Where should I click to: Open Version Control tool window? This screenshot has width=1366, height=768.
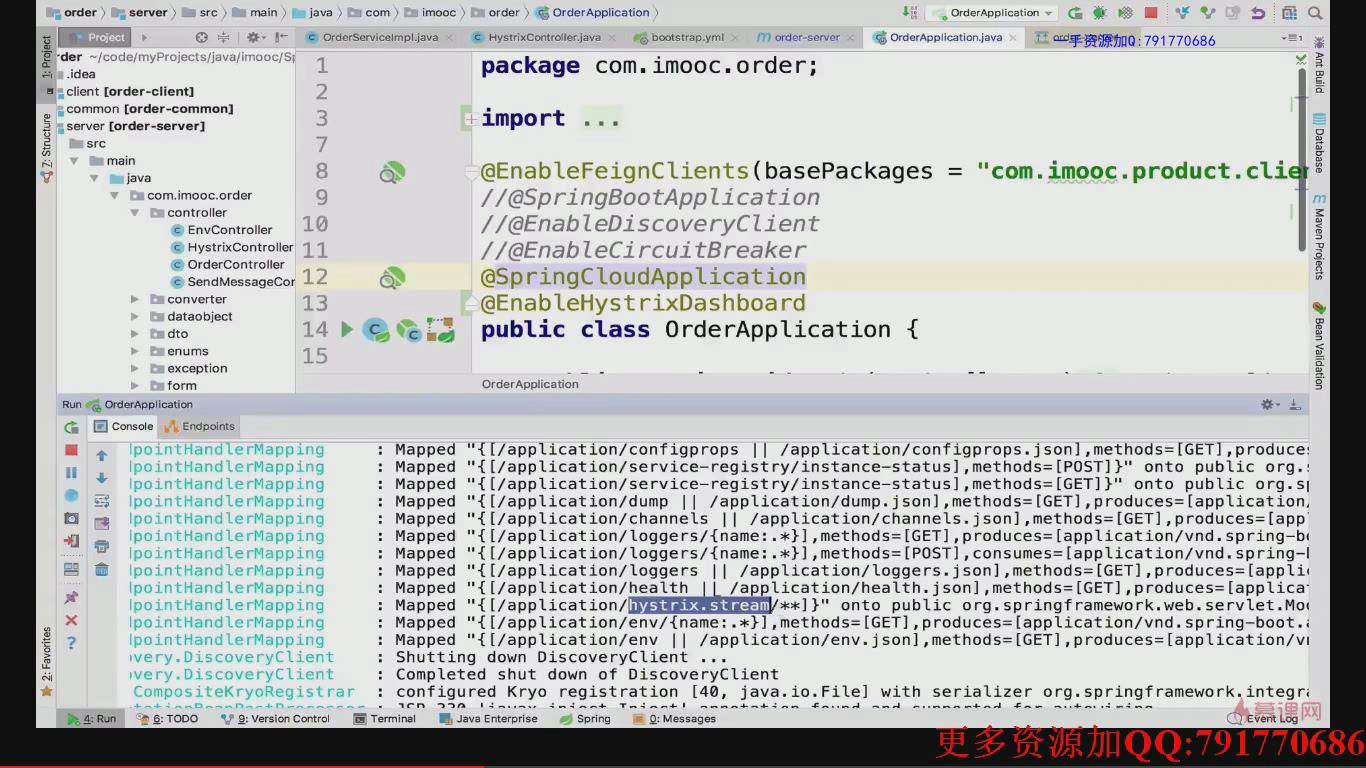[275, 718]
